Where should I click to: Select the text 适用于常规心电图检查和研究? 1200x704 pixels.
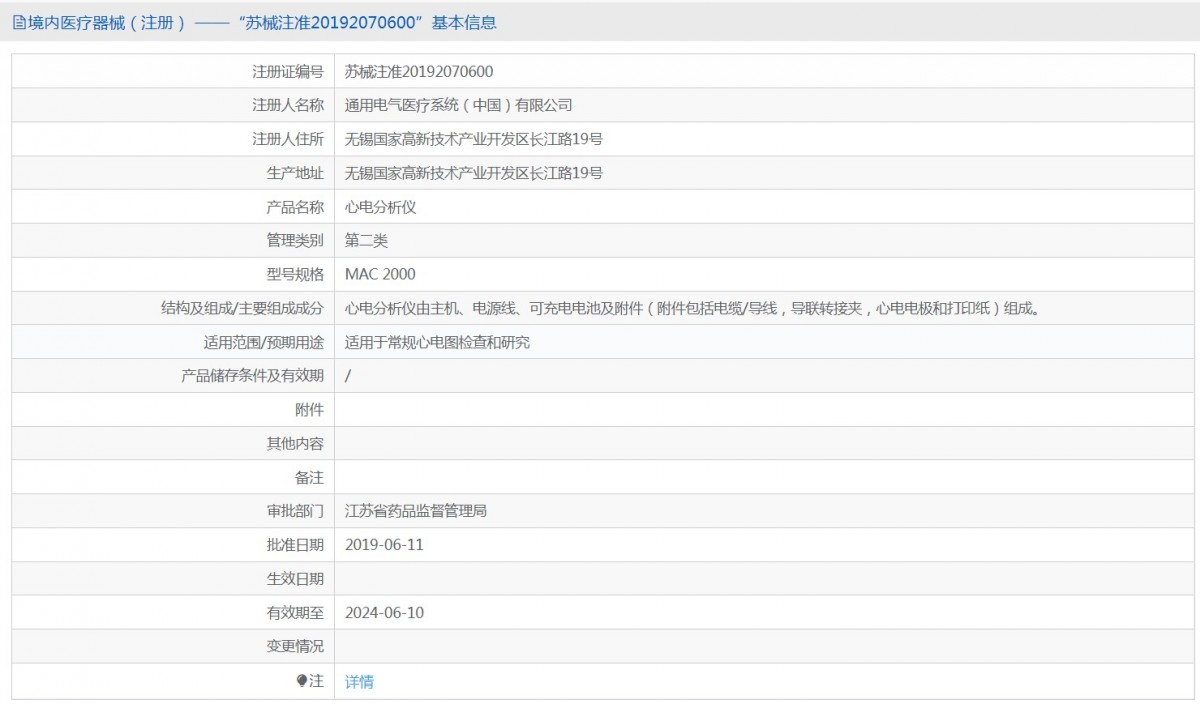(437, 342)
